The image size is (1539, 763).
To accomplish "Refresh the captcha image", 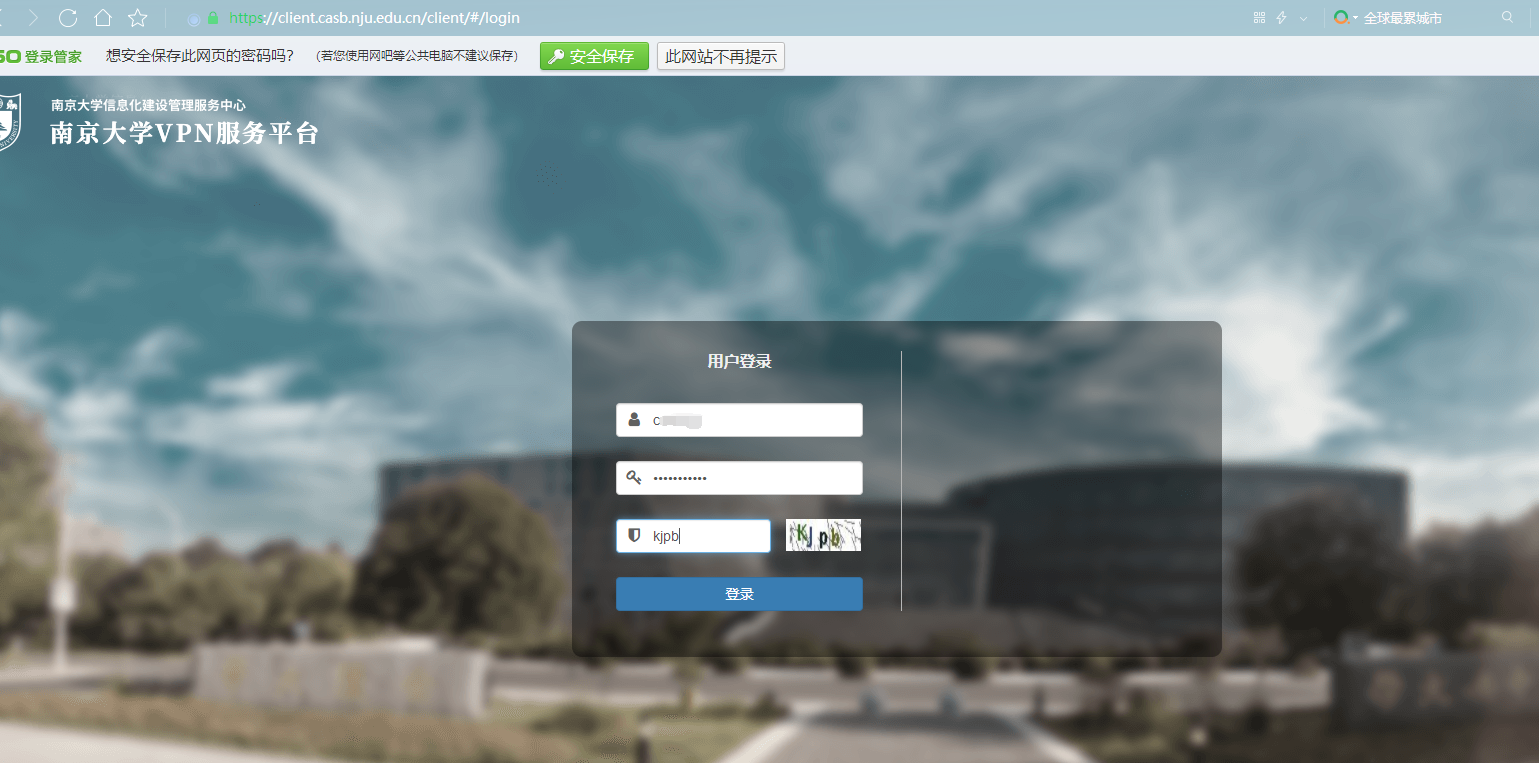I will [823, 535].
